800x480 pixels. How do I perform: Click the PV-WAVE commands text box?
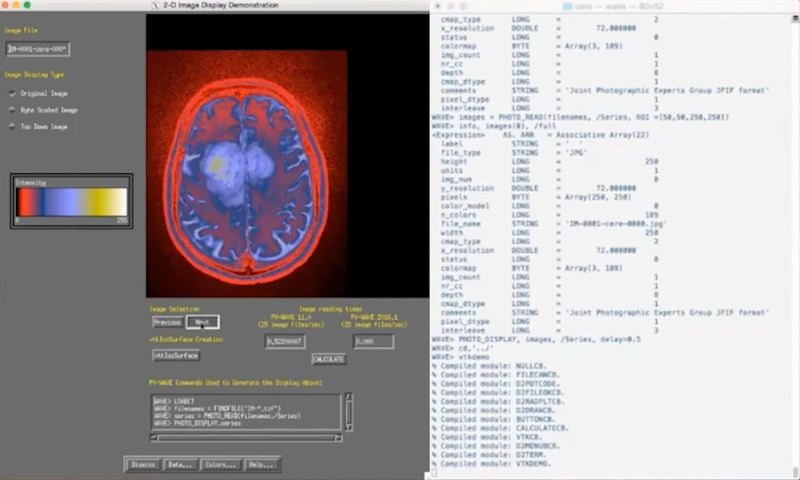point(246,412)
